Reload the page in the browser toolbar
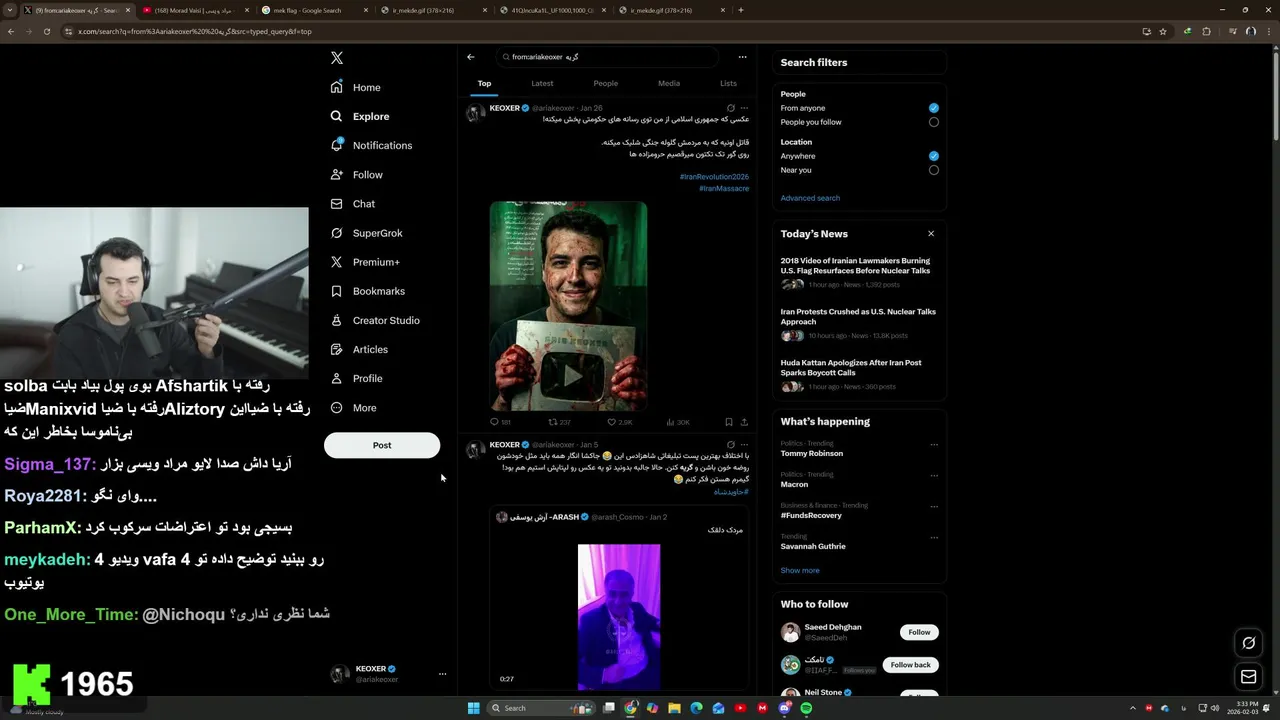The image size is (1280, 720). pos(46,31)
